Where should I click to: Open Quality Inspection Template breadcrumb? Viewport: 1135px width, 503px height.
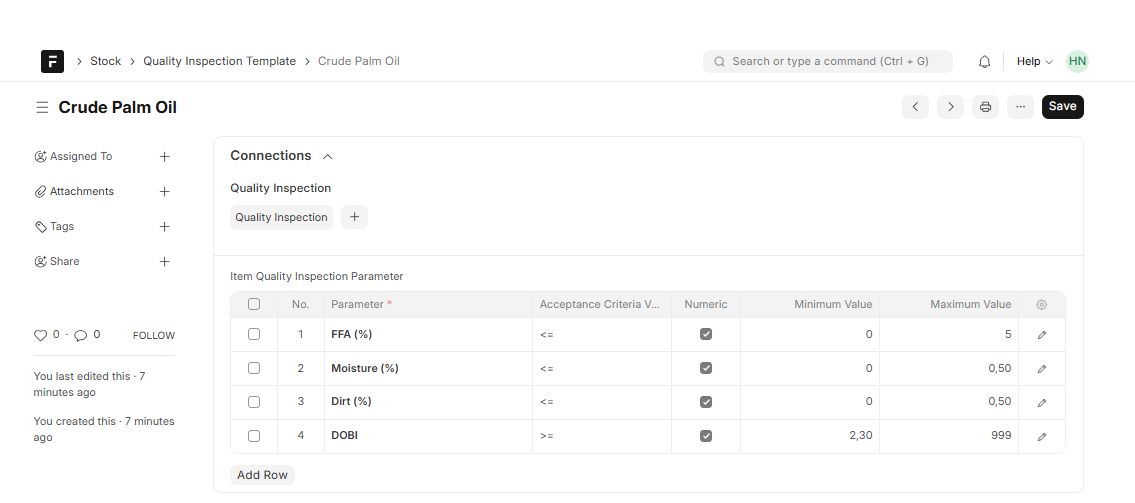(219, 61)
